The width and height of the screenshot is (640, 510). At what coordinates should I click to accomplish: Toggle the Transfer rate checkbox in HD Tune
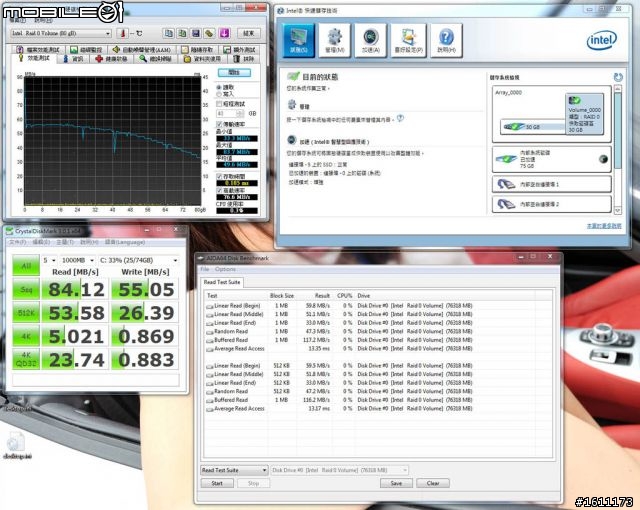220,124
